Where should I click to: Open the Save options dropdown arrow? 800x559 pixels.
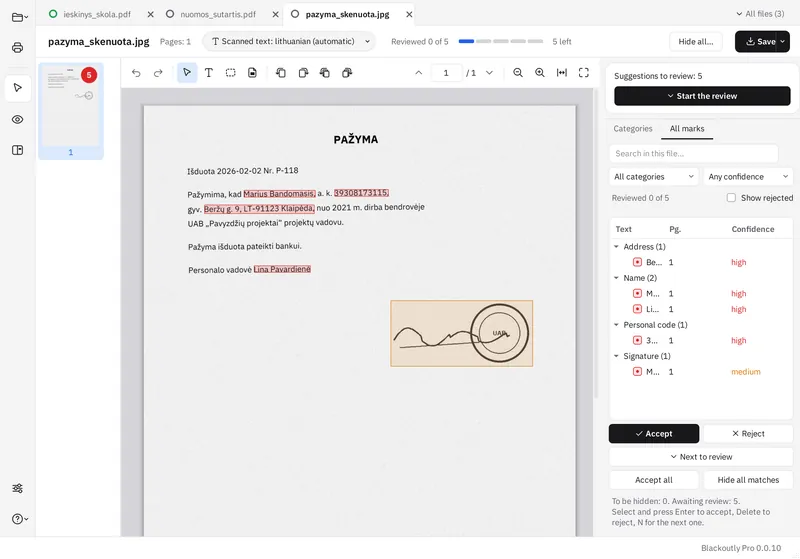pos(783,41)
